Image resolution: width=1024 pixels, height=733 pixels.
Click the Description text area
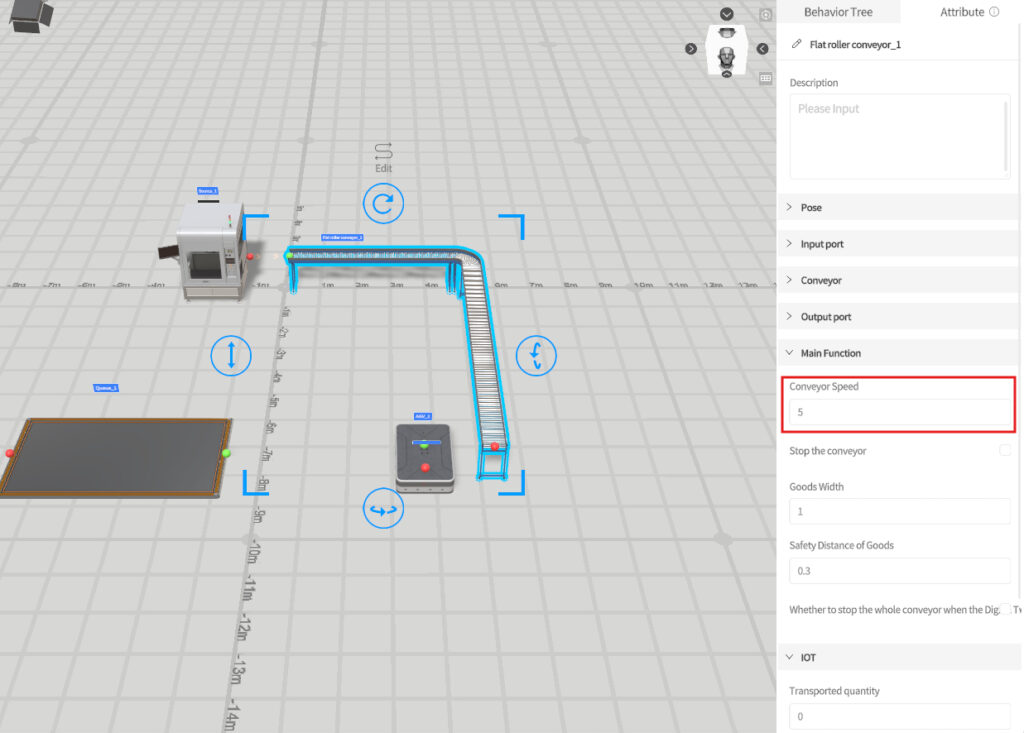899,137
